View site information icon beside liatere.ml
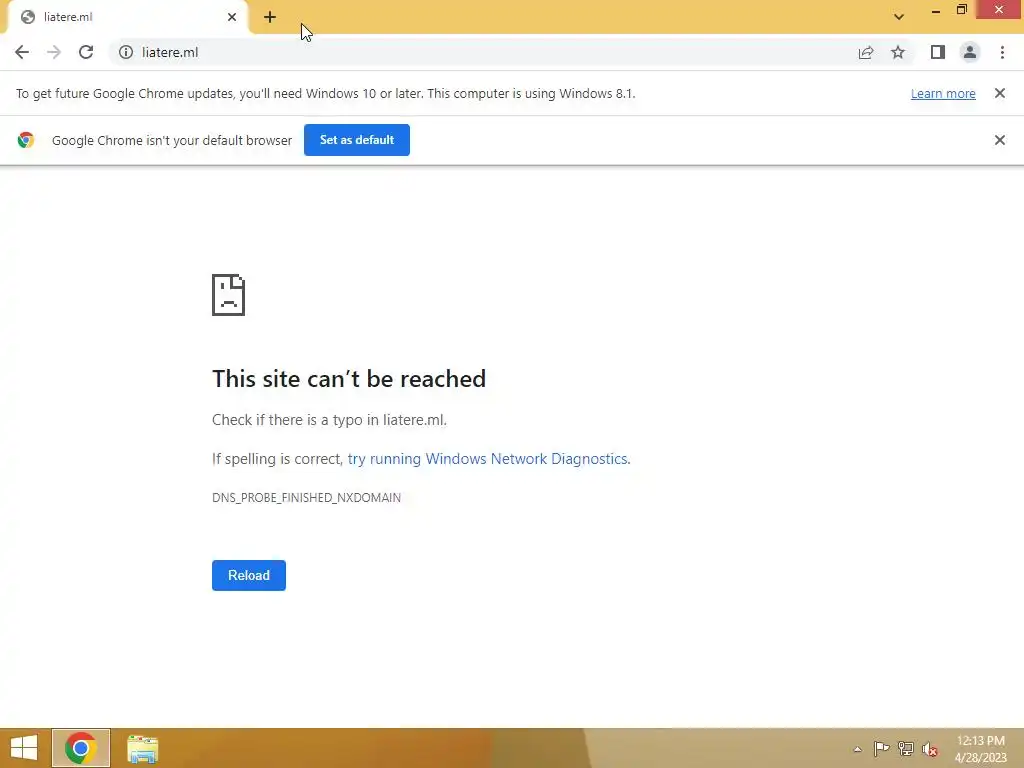Image resolution: width=1024 pixels, height=768 pixels. (126, 52)
